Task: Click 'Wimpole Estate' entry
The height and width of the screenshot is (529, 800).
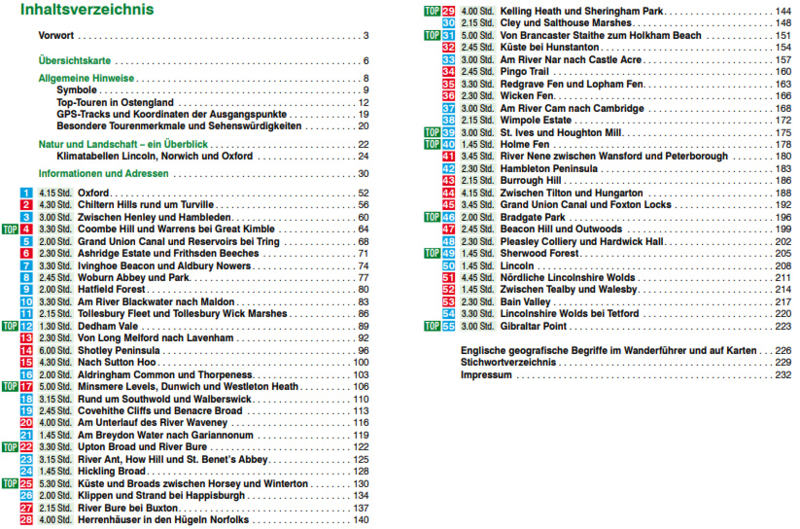Action: (536, 120)
